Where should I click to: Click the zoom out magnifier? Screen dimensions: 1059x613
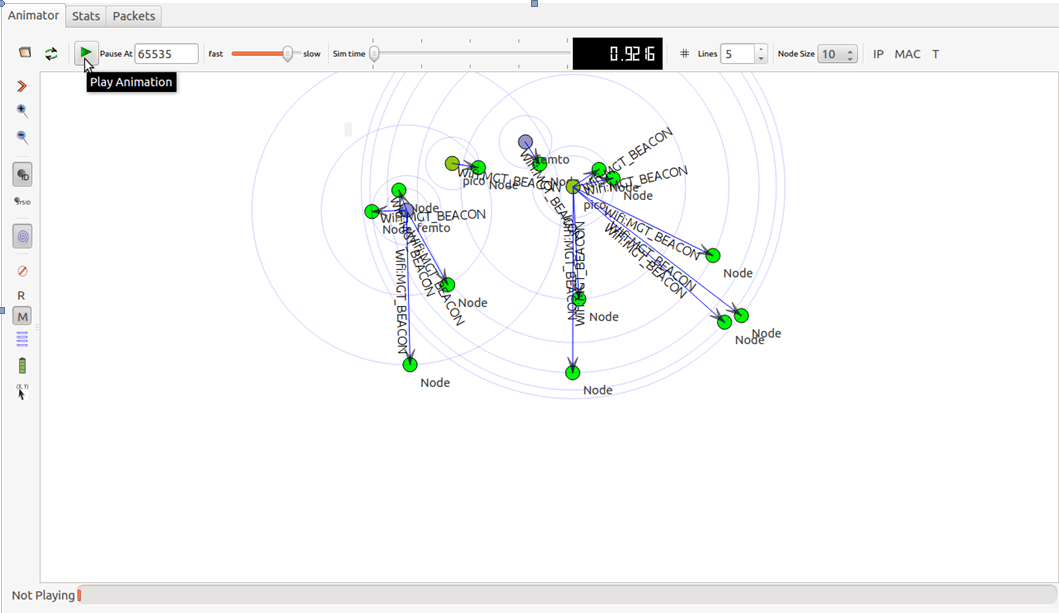tap(22, 137)
